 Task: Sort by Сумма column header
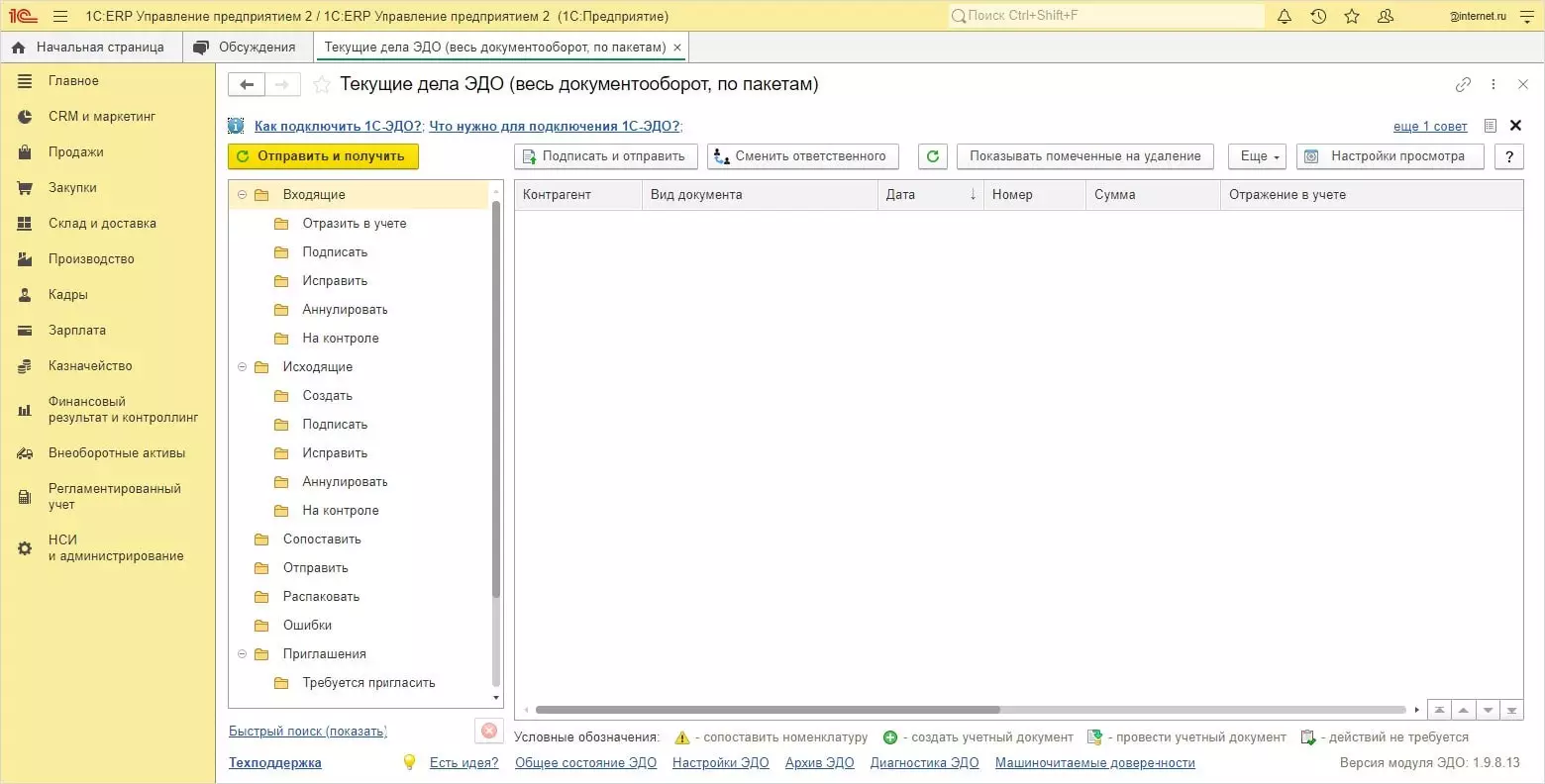(x=1154, y=195)
